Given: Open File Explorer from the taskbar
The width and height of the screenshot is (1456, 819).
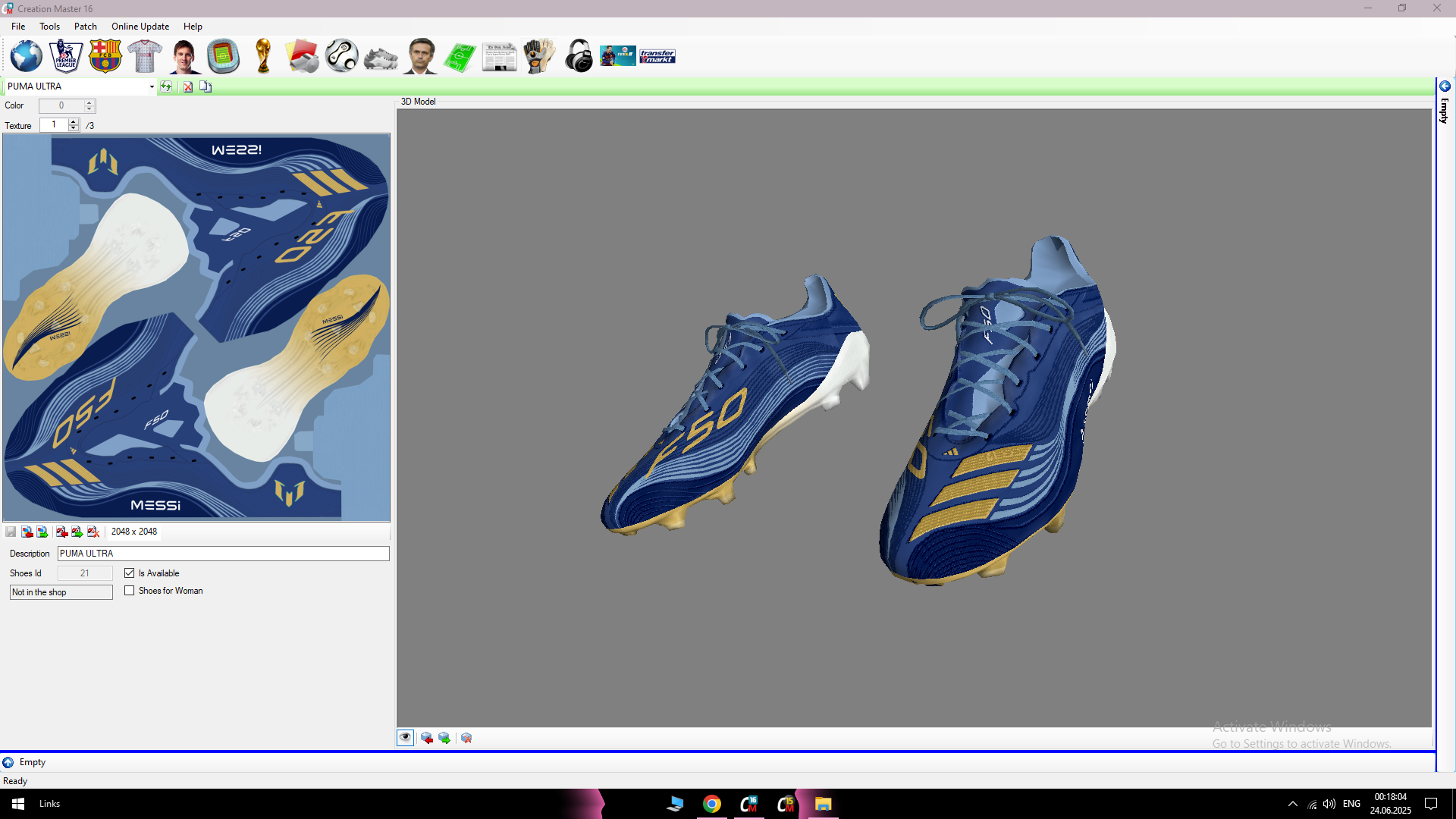Looking at the screenshot, I should [x=824, y=804].
